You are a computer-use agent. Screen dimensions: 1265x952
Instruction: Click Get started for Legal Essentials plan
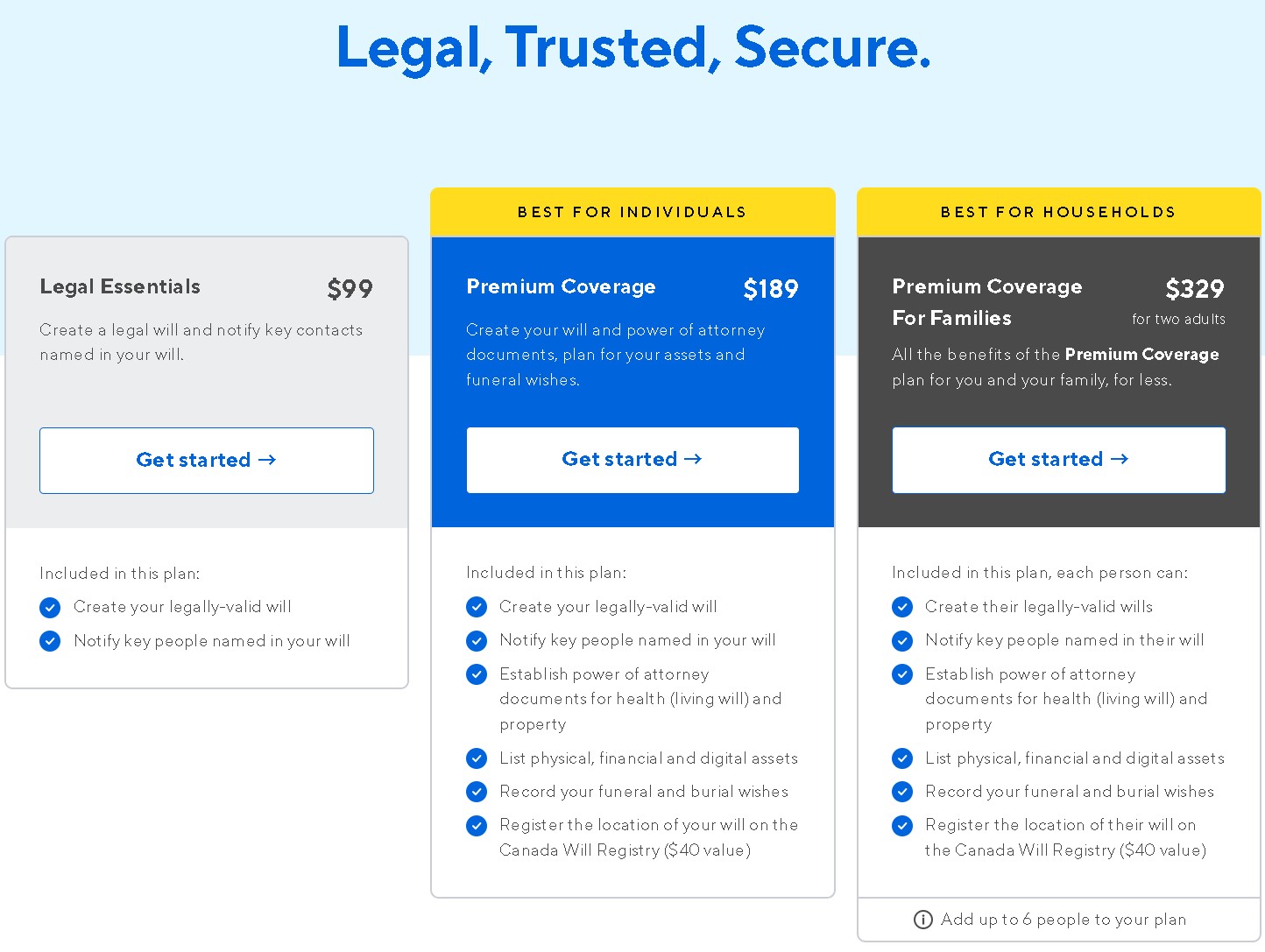(207, 461)
